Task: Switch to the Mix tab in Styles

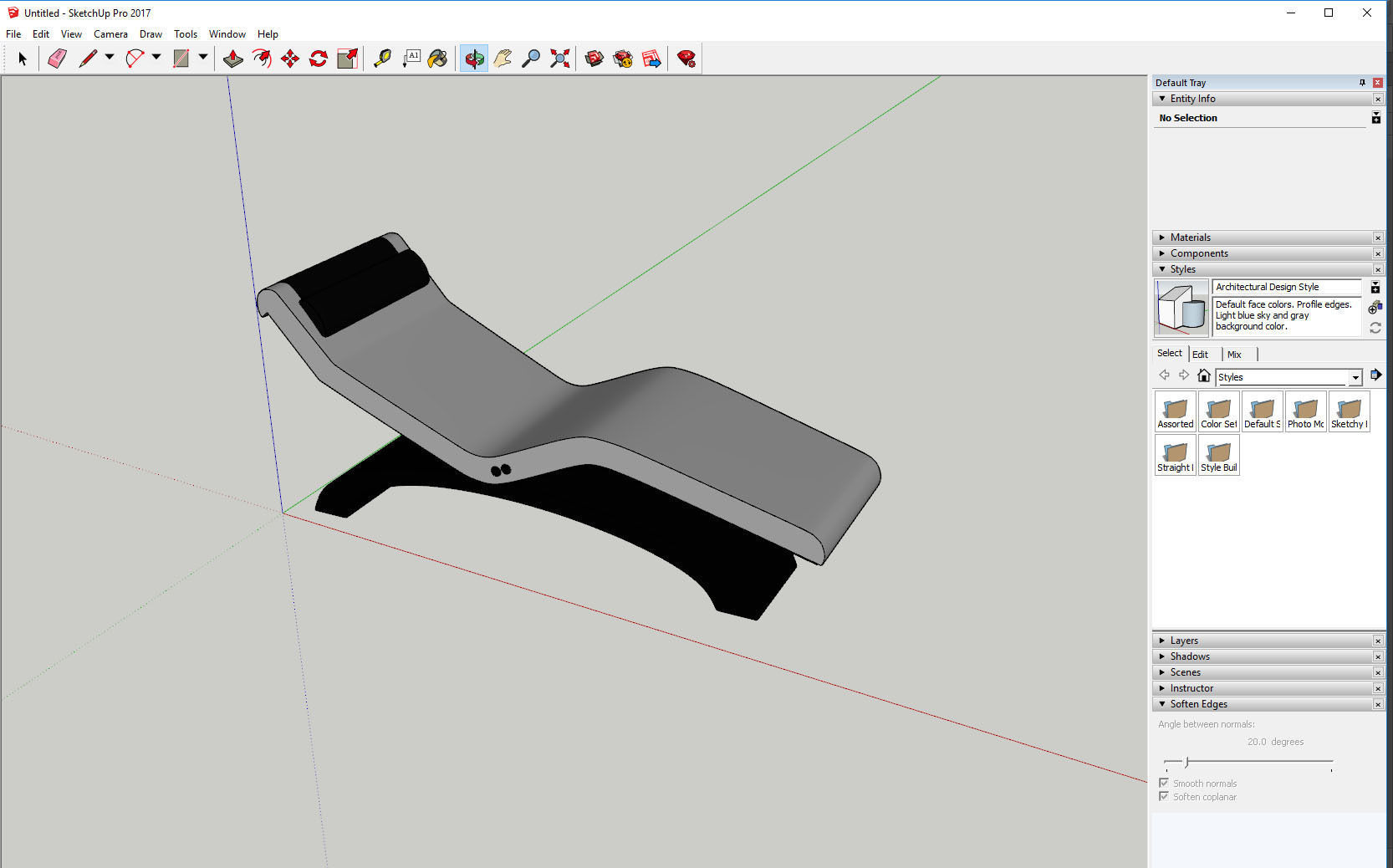Action: [1234, 355]
